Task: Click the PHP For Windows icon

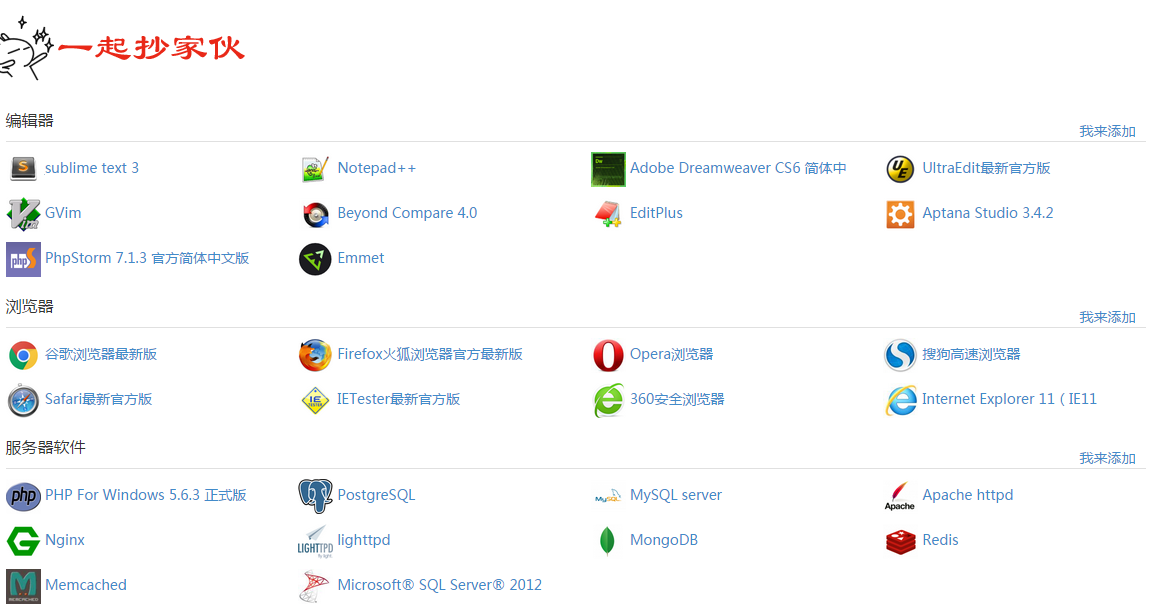Action: click(23, 496)
